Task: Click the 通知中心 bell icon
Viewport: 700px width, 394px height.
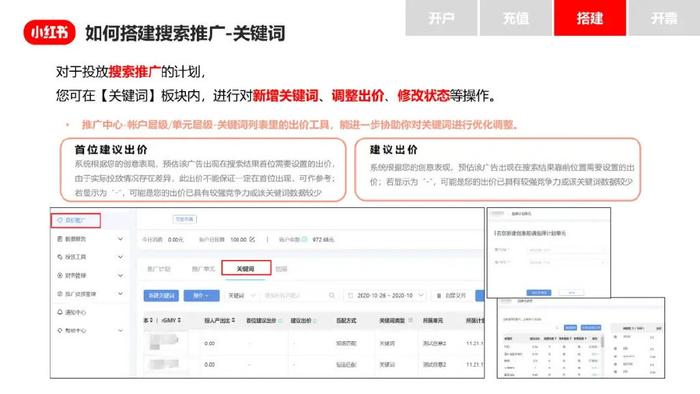Action: (60, 312)
